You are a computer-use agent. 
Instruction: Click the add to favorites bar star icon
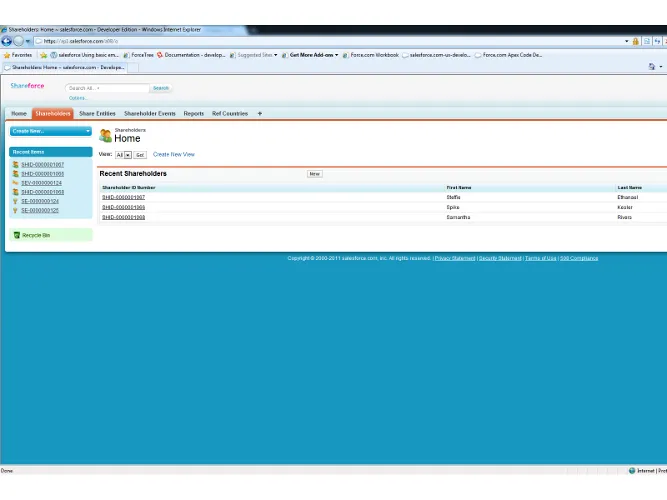click(43, 55)
